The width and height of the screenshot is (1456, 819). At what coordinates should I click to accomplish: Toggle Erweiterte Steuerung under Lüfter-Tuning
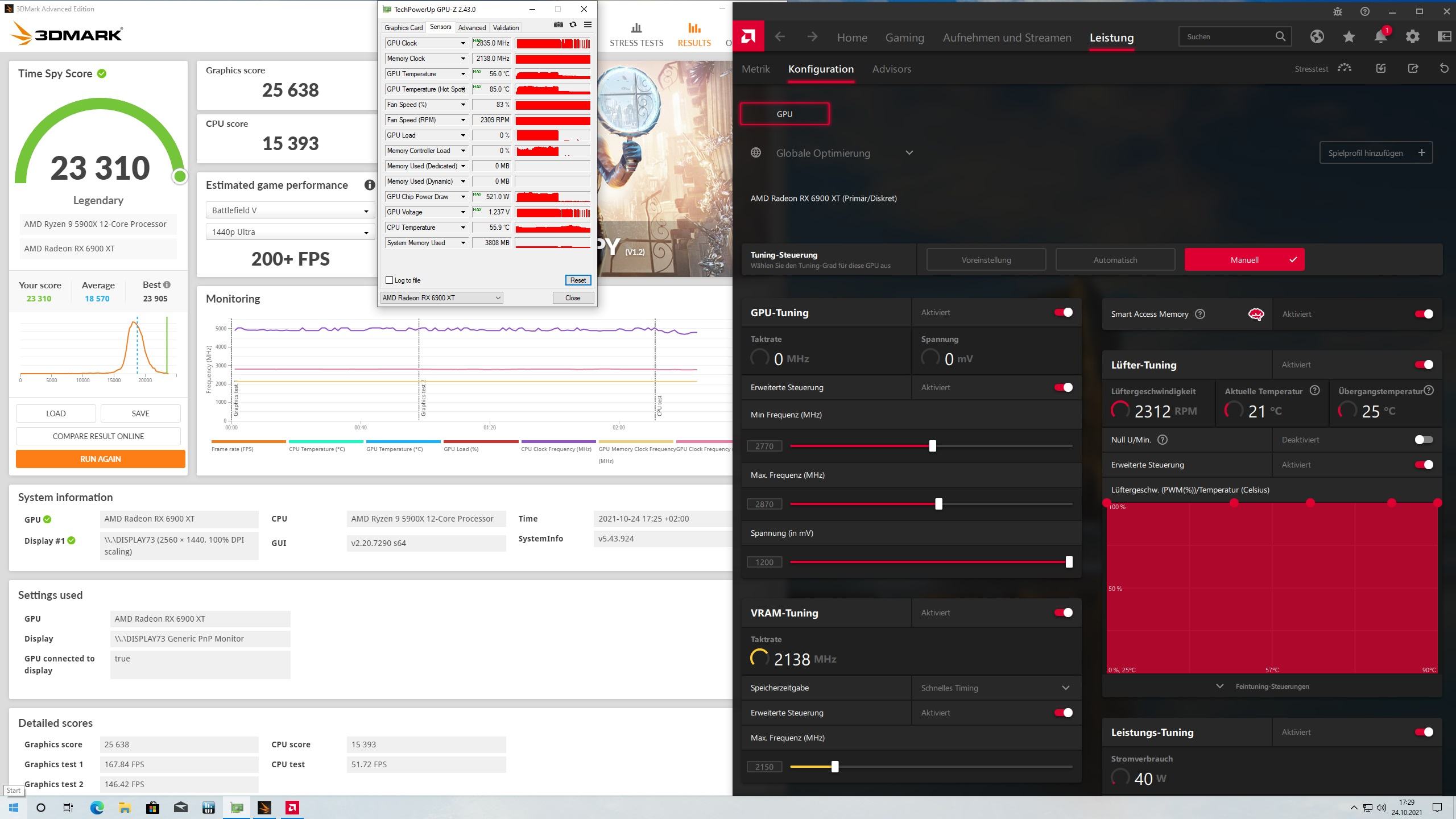click(x=1424, y=465)
